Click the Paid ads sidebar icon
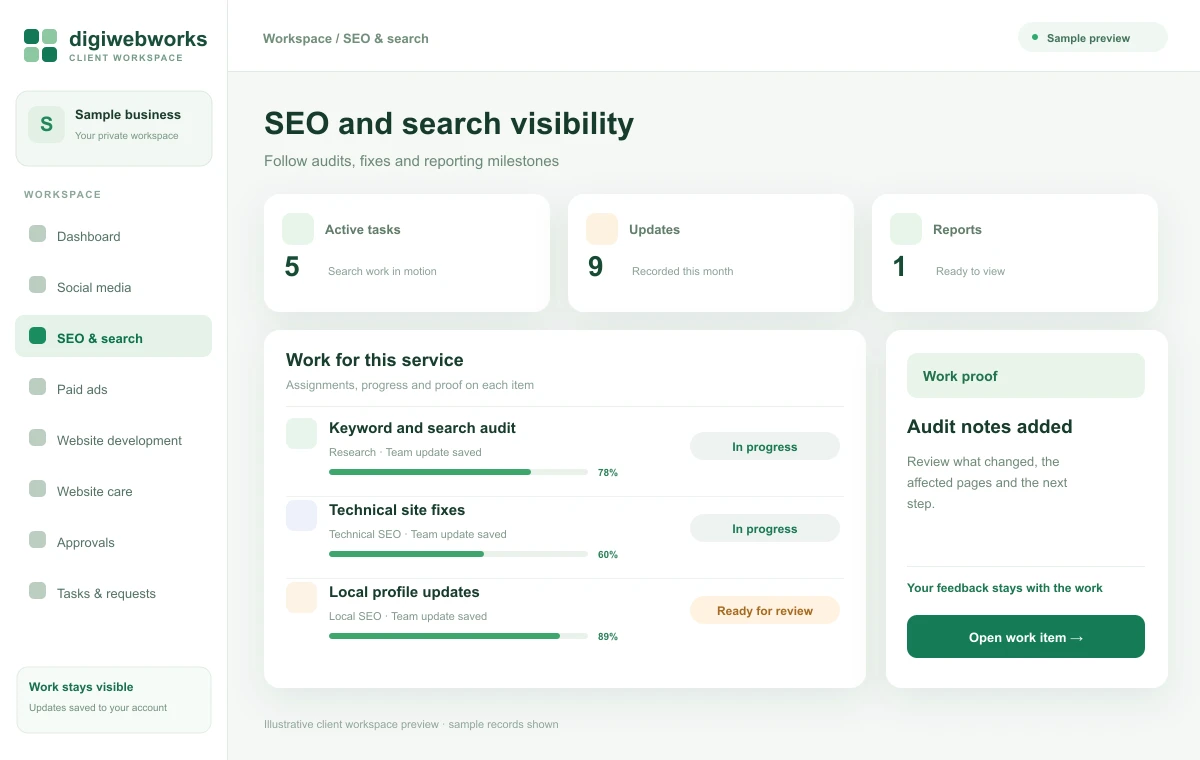 (37, 387)
